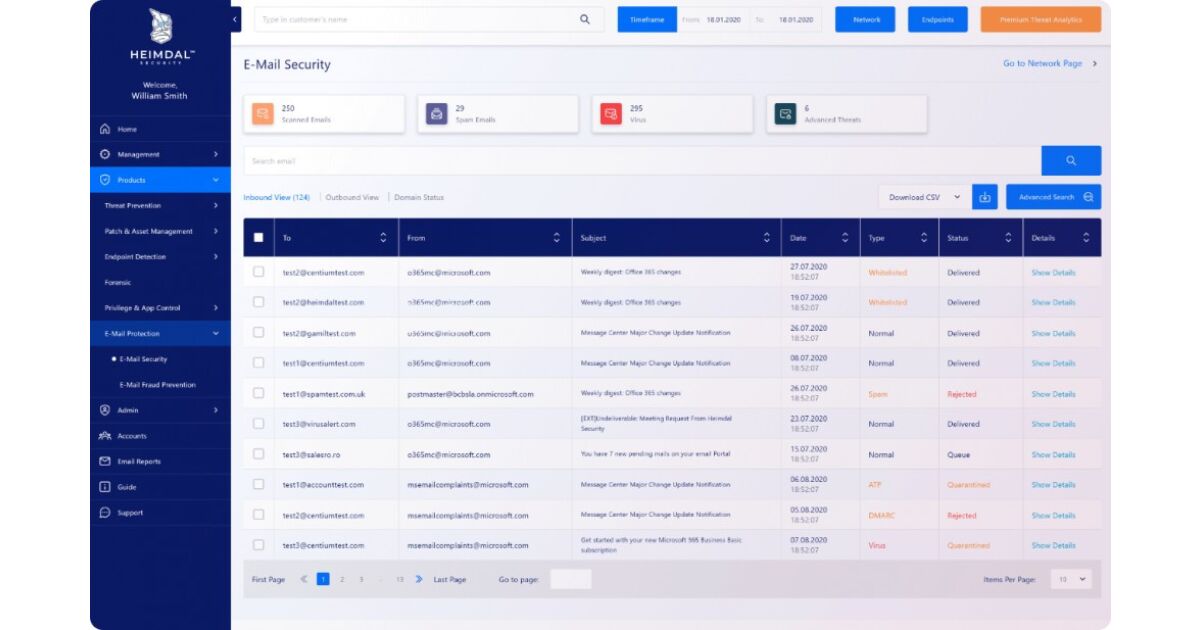Click the Support chat icon
This screenshot has height=630, width=1200.
(x=105, y=513)
